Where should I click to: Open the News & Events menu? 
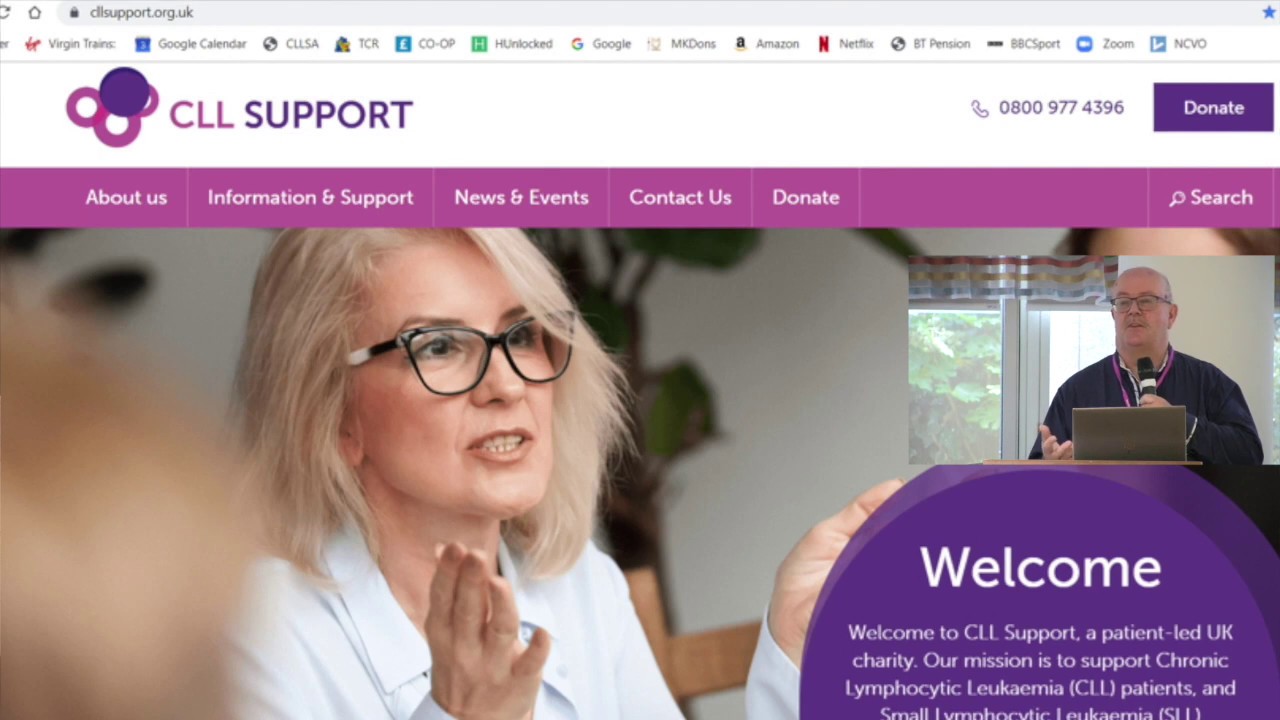click(x=521, y=197)
